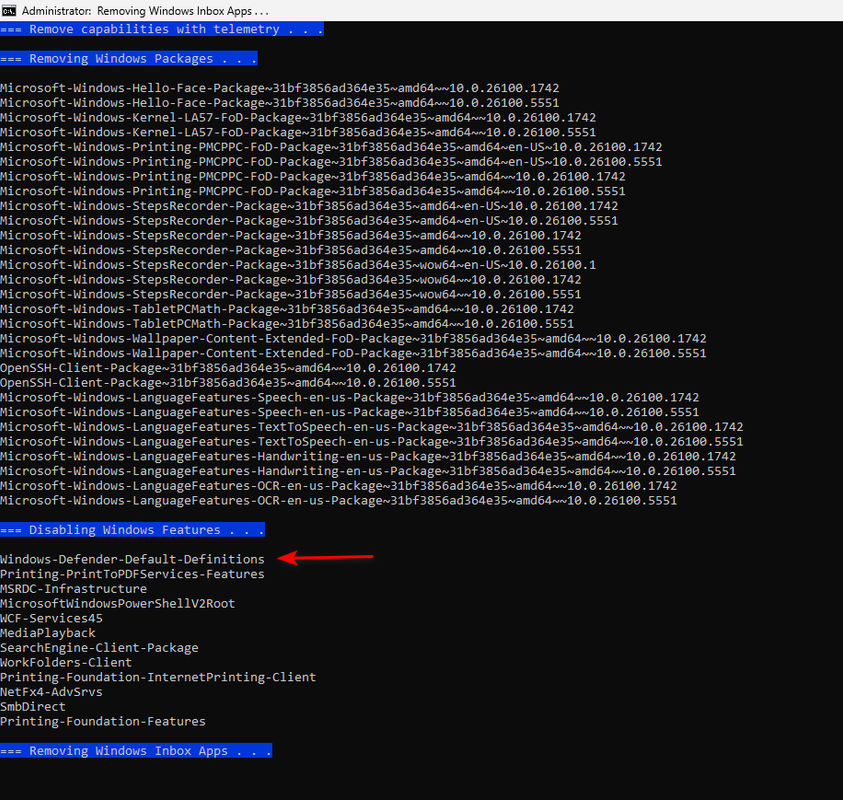This screenshot has width=843, height=800.
Task: Click StepsRecorder wow64~~ line ending 1742
Action: (x=291, y=280)
